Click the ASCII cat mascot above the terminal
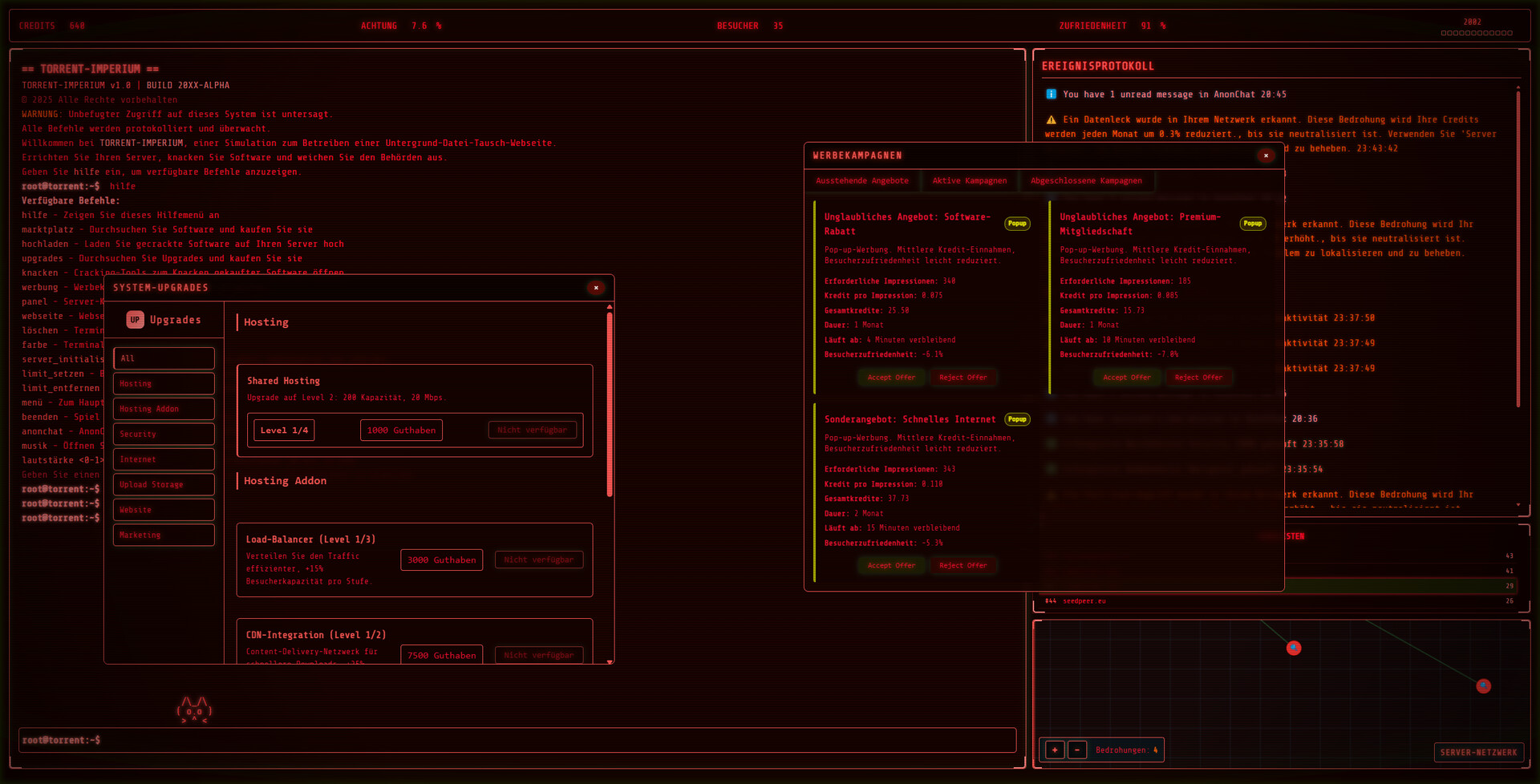The width and height of the screenshot is (1540, 784). (x=194, y=710)
